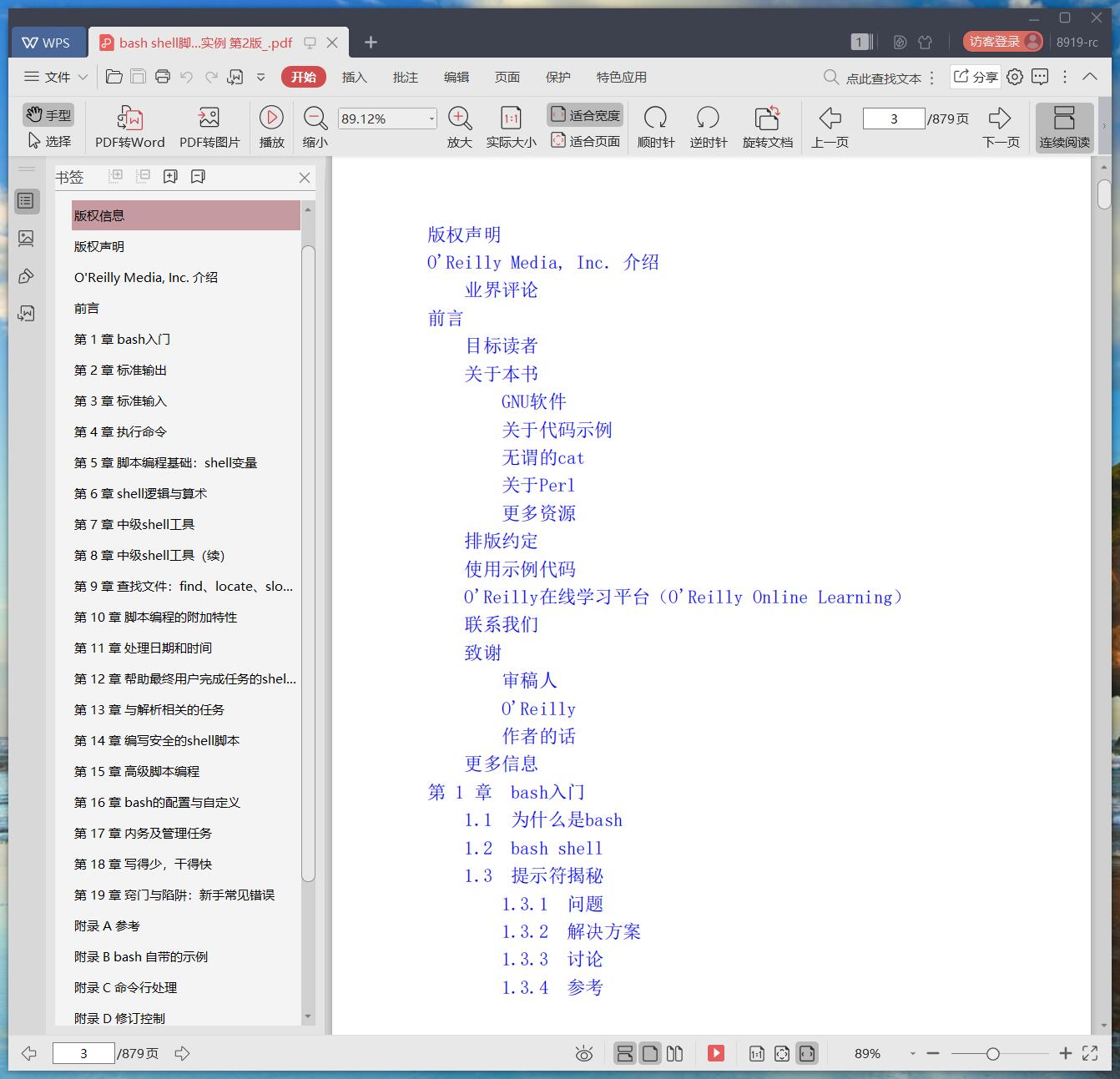Collapse all bookmarks icon
This screenshot has height=1079, width=1120.
pos(144,176)
